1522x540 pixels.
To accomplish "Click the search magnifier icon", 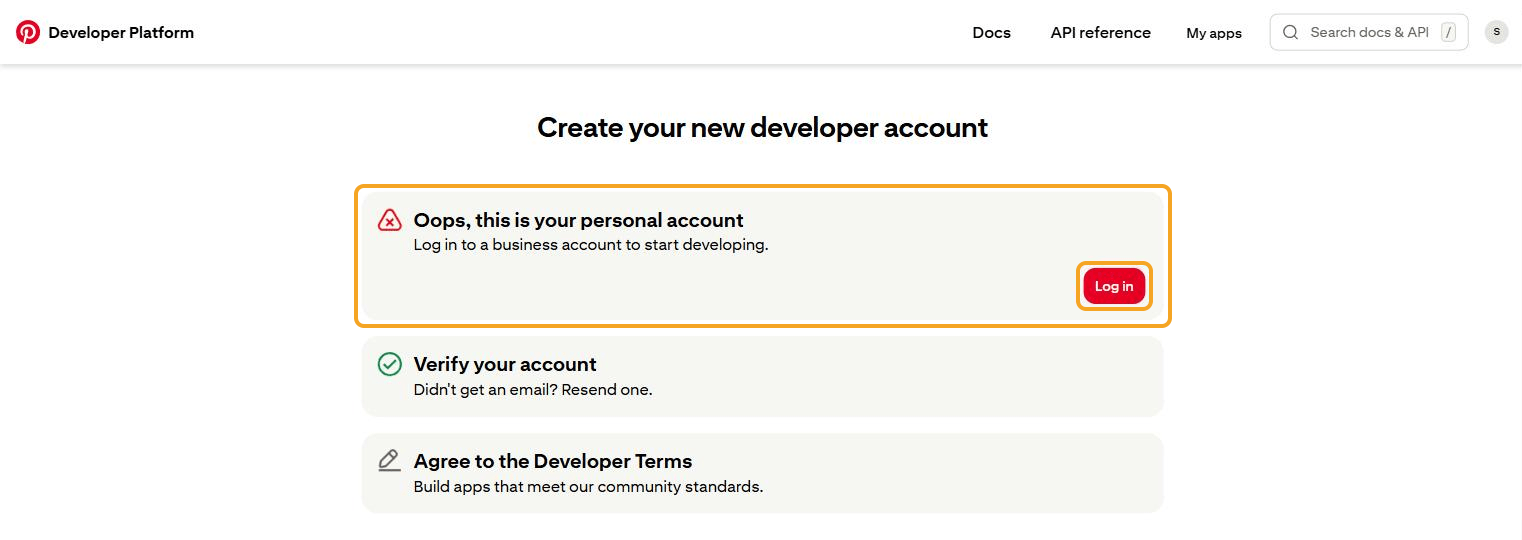I will (1291, 32).
